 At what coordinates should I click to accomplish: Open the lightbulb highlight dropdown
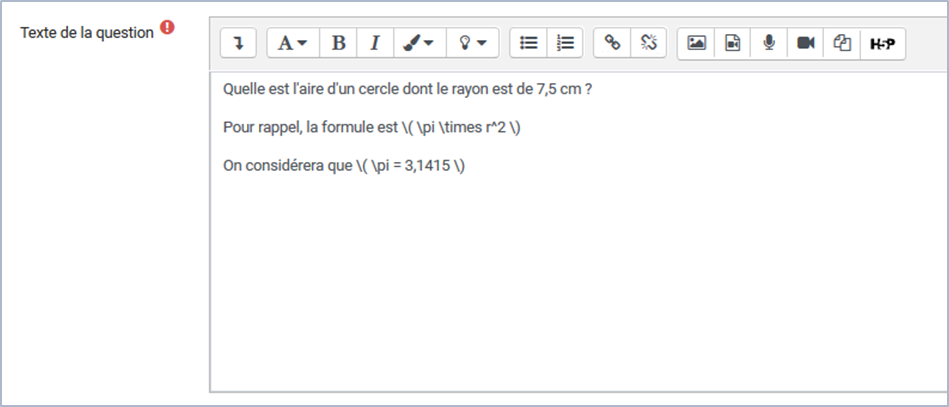[473, 43]
